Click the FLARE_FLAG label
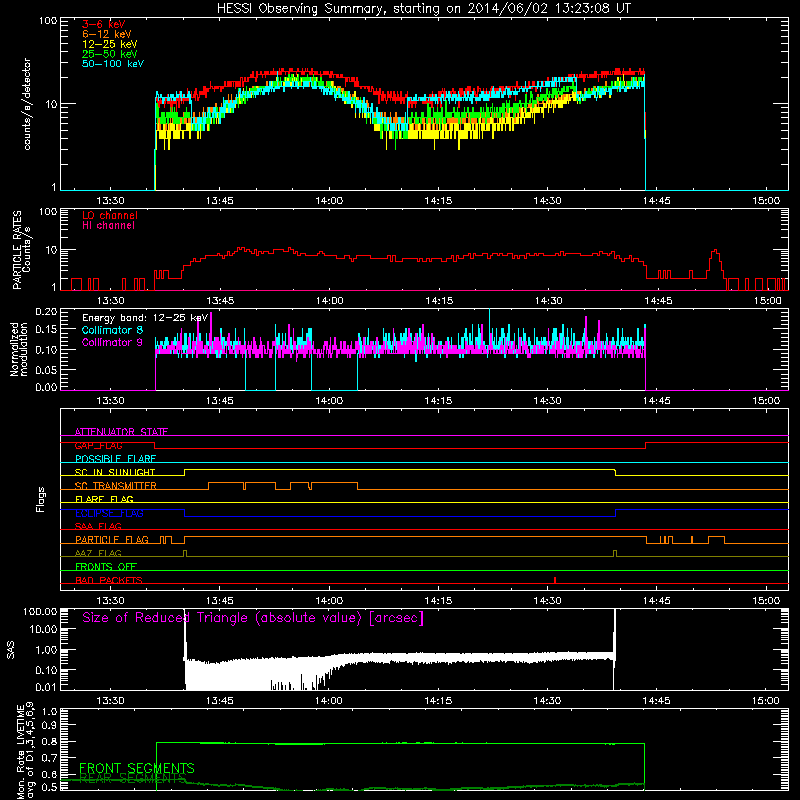This screenshot has height=800, width=800. click(x=104, y=499)
